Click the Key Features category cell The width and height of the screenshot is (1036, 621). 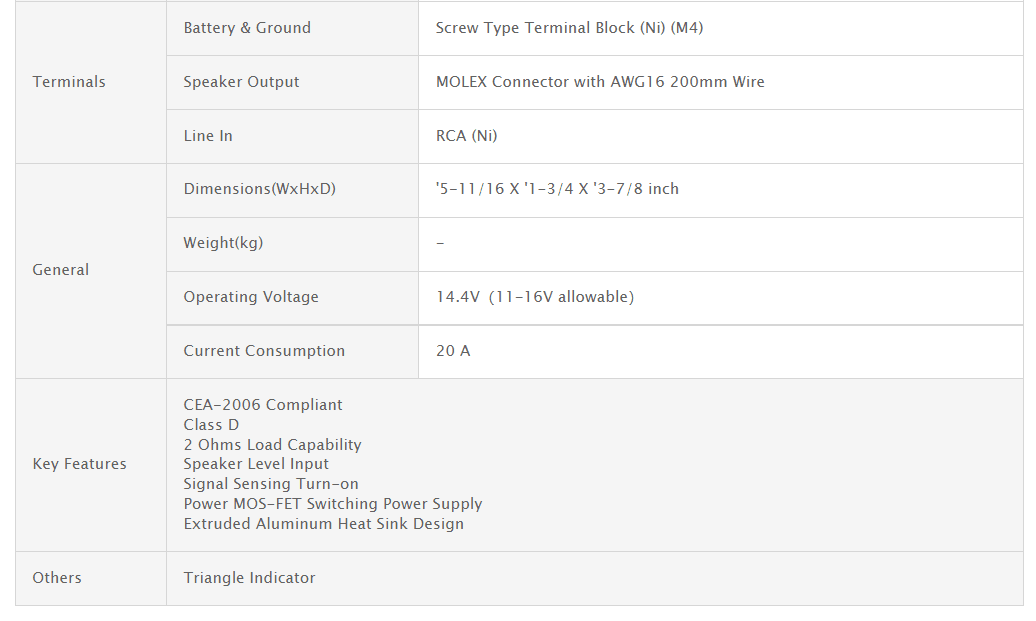(79, 464)
